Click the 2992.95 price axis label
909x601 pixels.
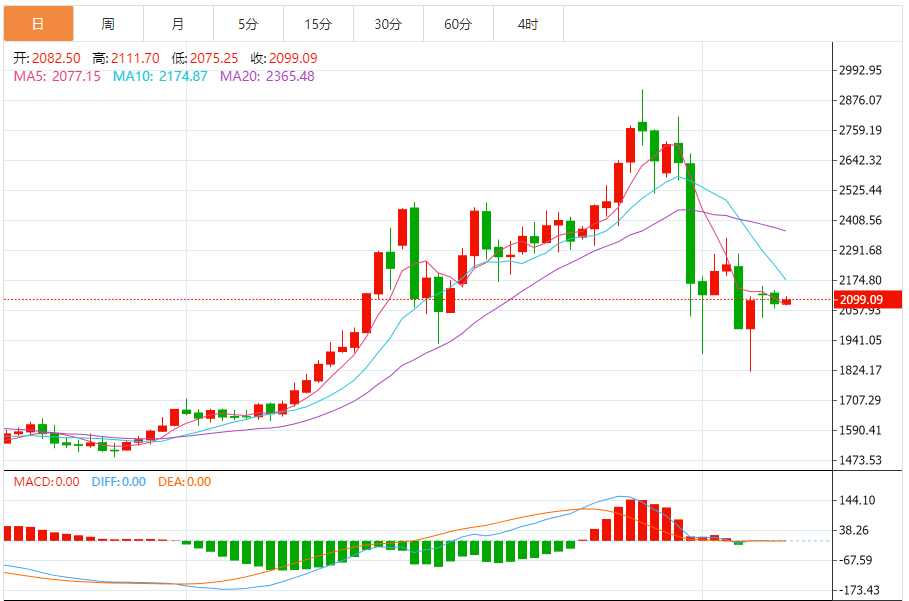pyautogui.click(x=860, y=70)
